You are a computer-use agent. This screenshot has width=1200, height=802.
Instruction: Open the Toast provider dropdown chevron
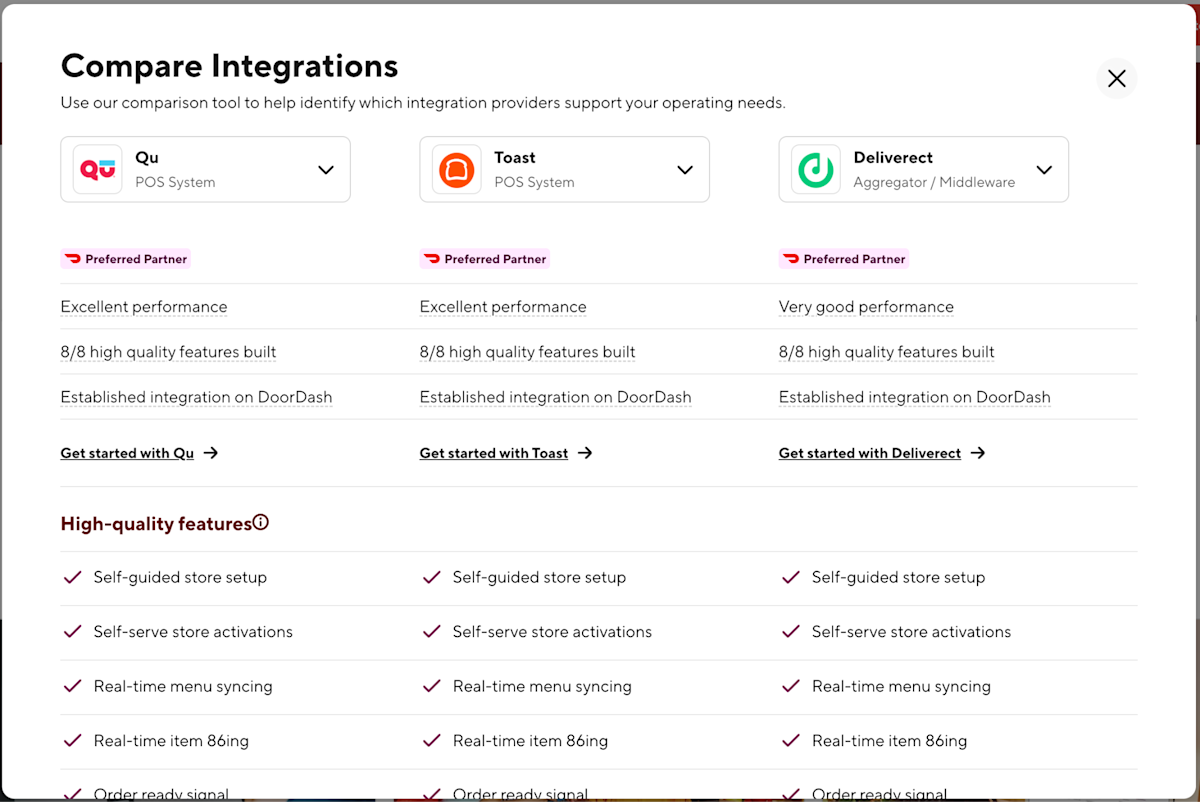(x=685, y=170)
